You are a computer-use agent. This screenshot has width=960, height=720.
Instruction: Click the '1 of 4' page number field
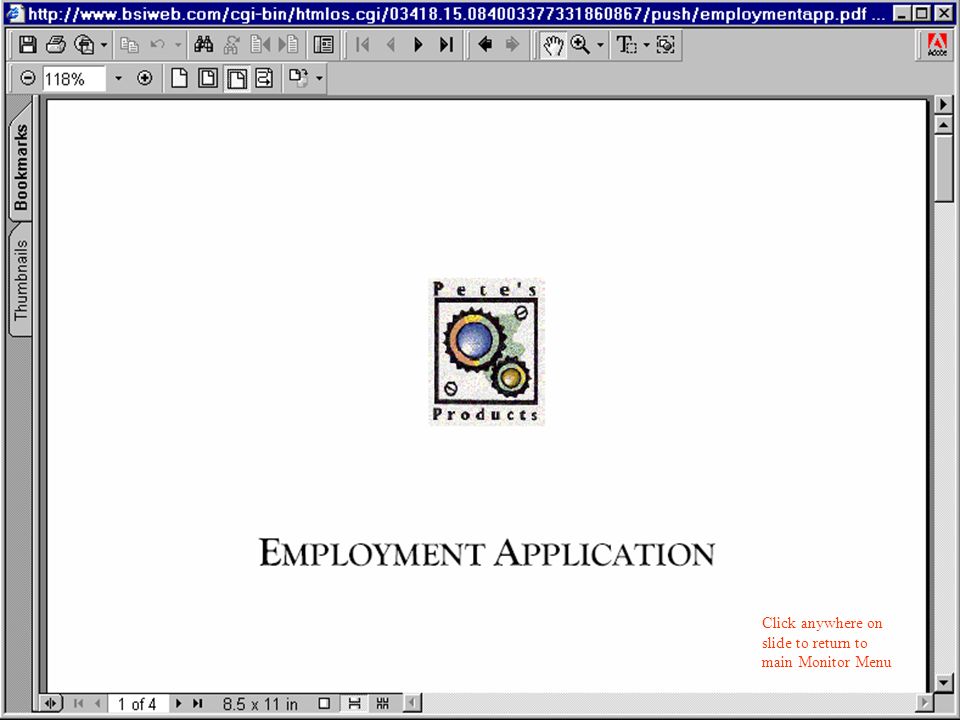[x=137, y=704]
